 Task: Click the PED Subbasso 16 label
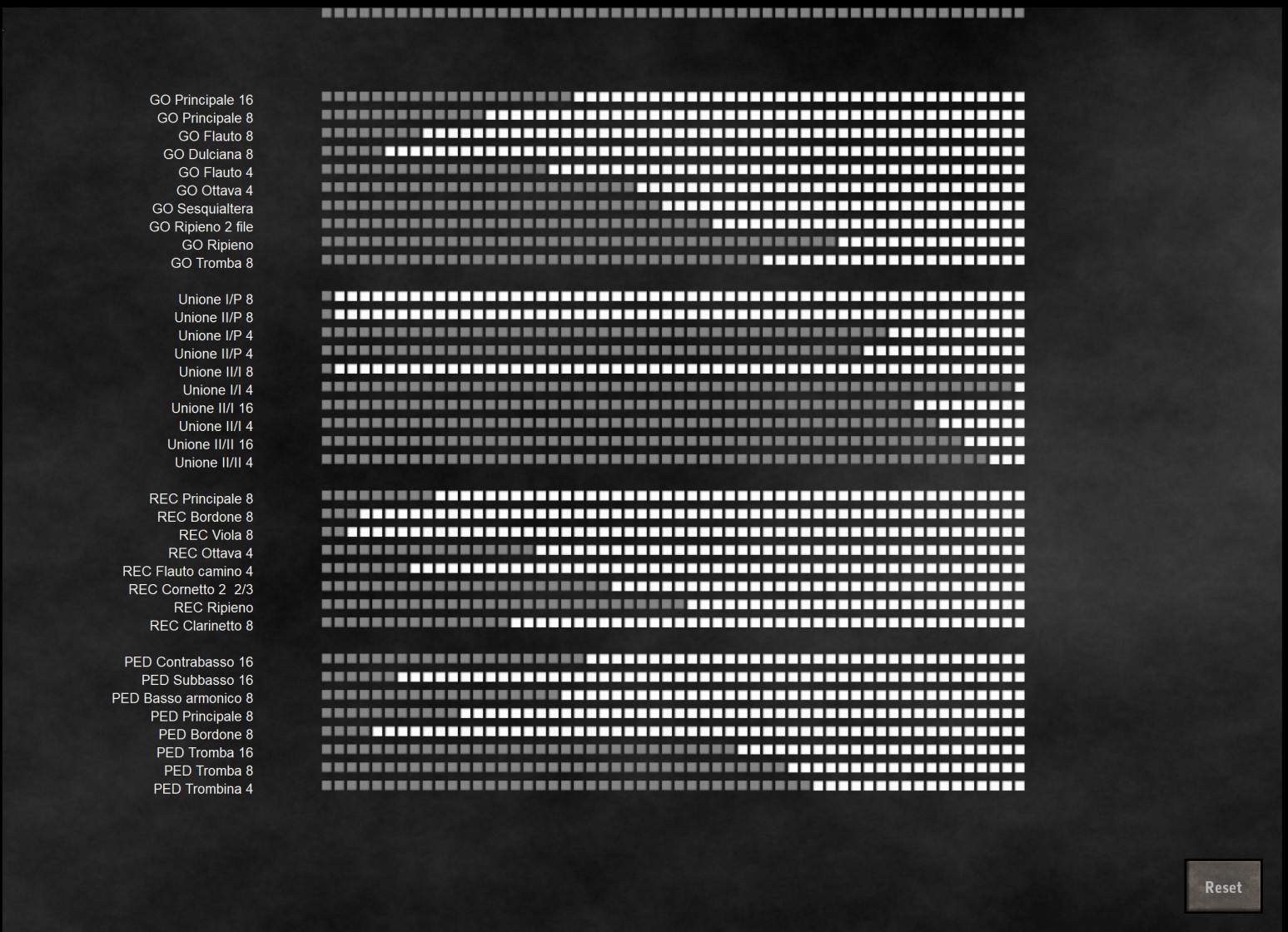point(196,680)
